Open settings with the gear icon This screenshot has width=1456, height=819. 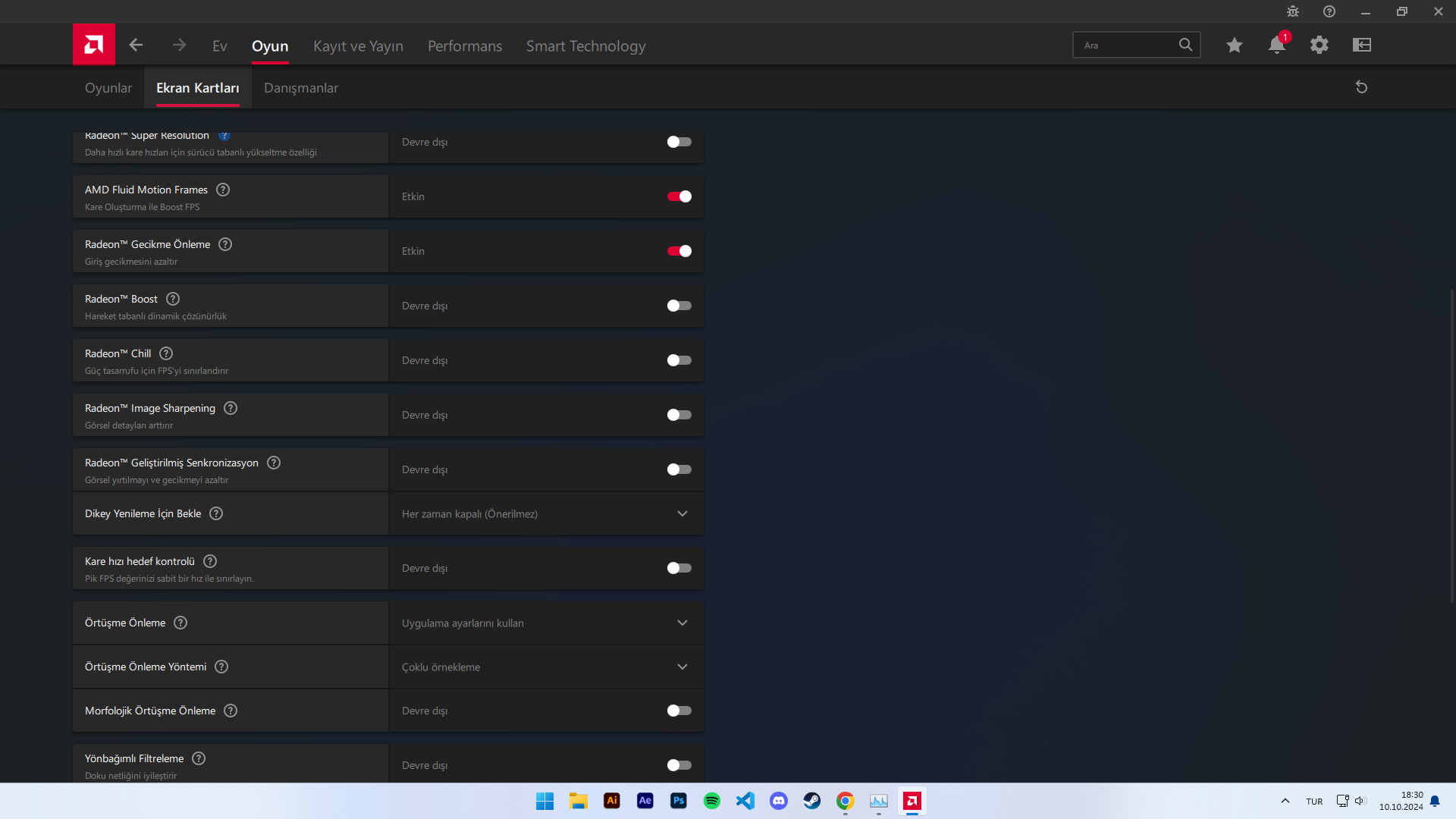point(1319,45)
